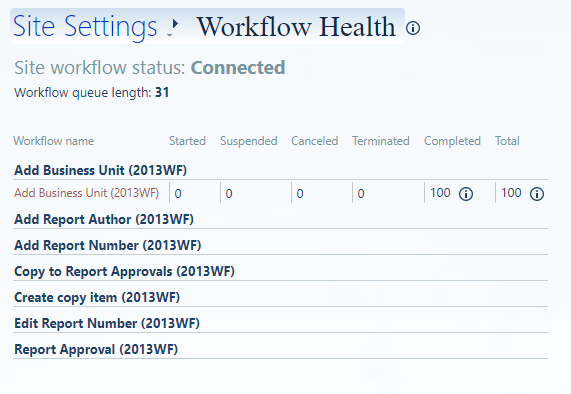Viewport: 571px width, 394px height.
Task: Expand the Add Business Unit (2013WF) group header
Action: [x=101, y=170]
